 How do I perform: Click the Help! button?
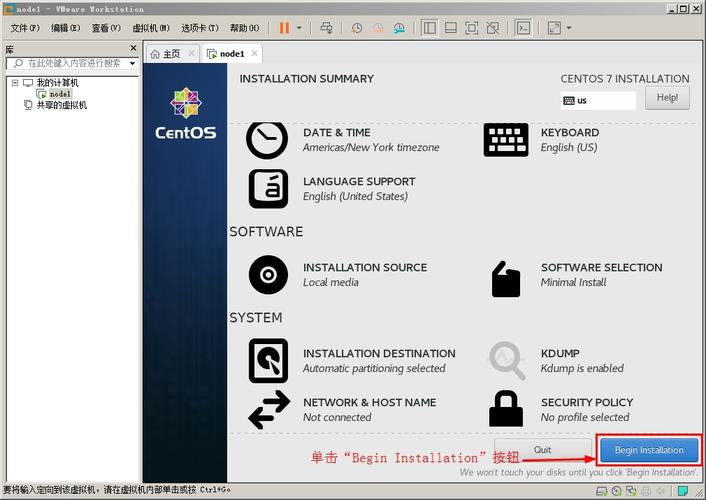[x=667, y=98]
